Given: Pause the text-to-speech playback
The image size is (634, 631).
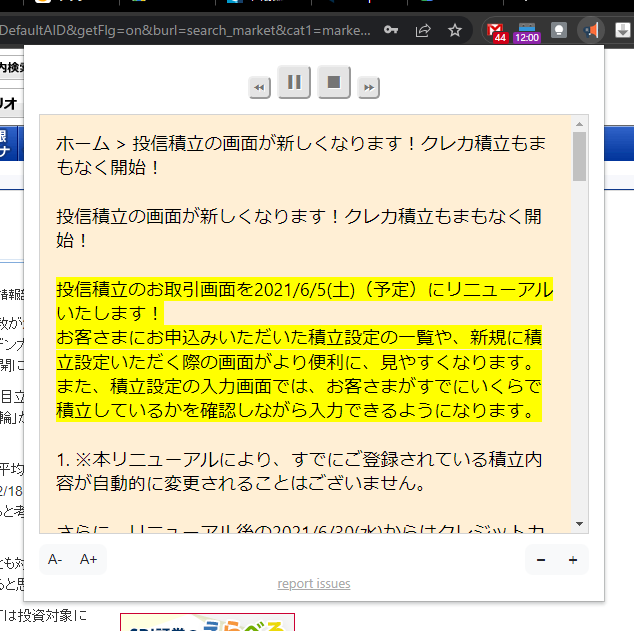Looking at the screenshot, I should (x=294, y=83).
